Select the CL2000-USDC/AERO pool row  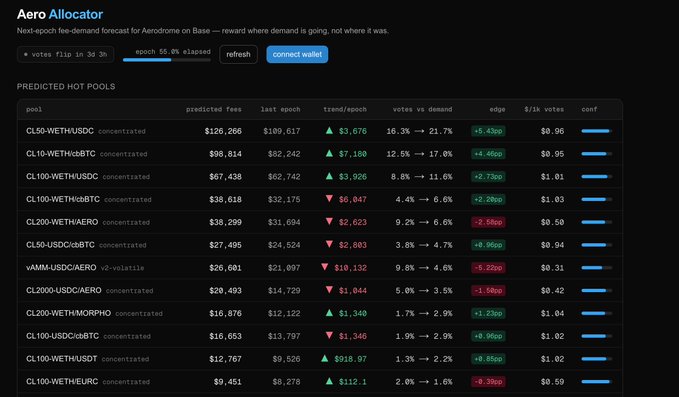320,290
